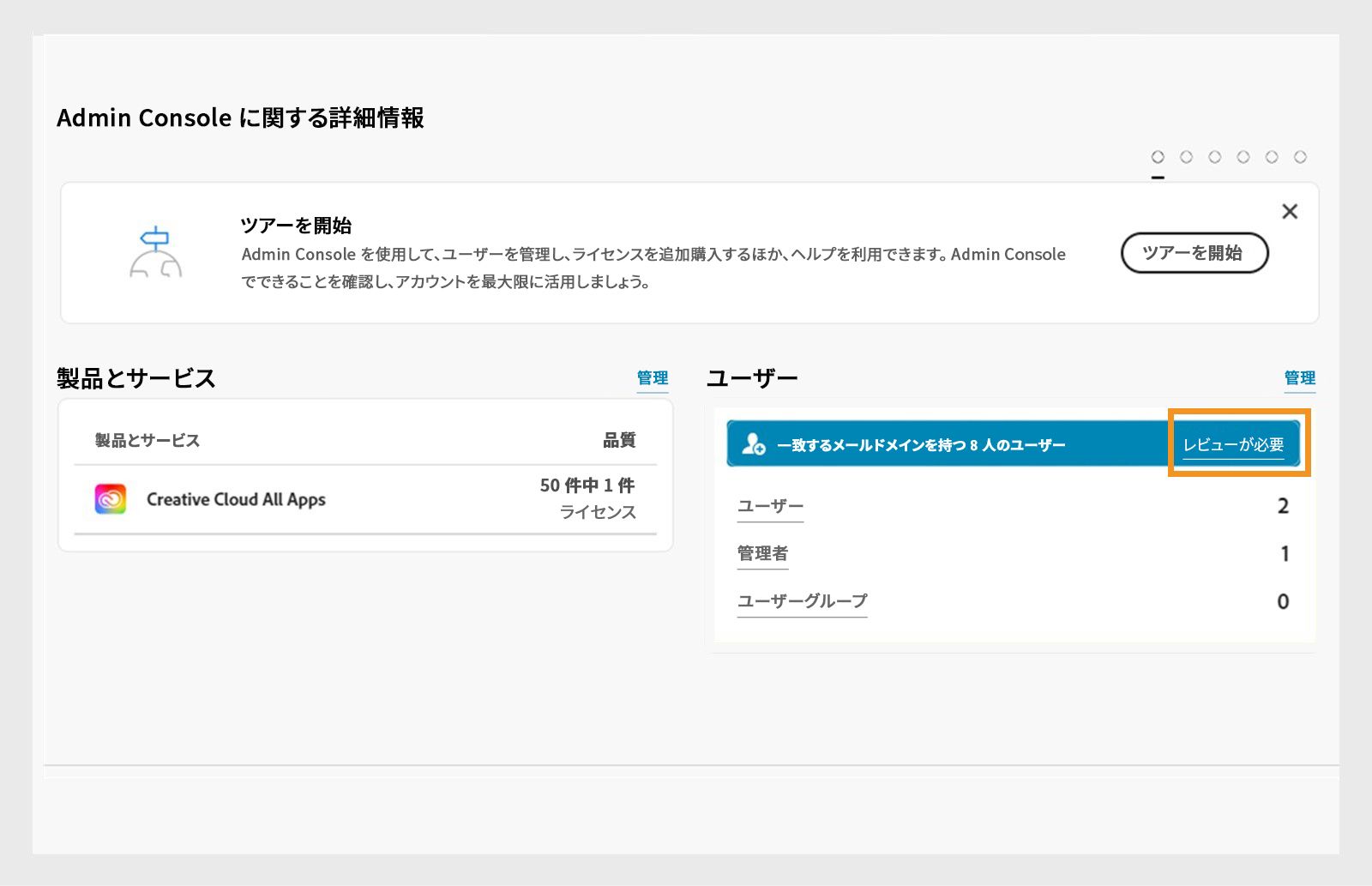This screenshot has width=1372, height=886.
Task: Click the administrator count value 1
Action: point(1285,554)
